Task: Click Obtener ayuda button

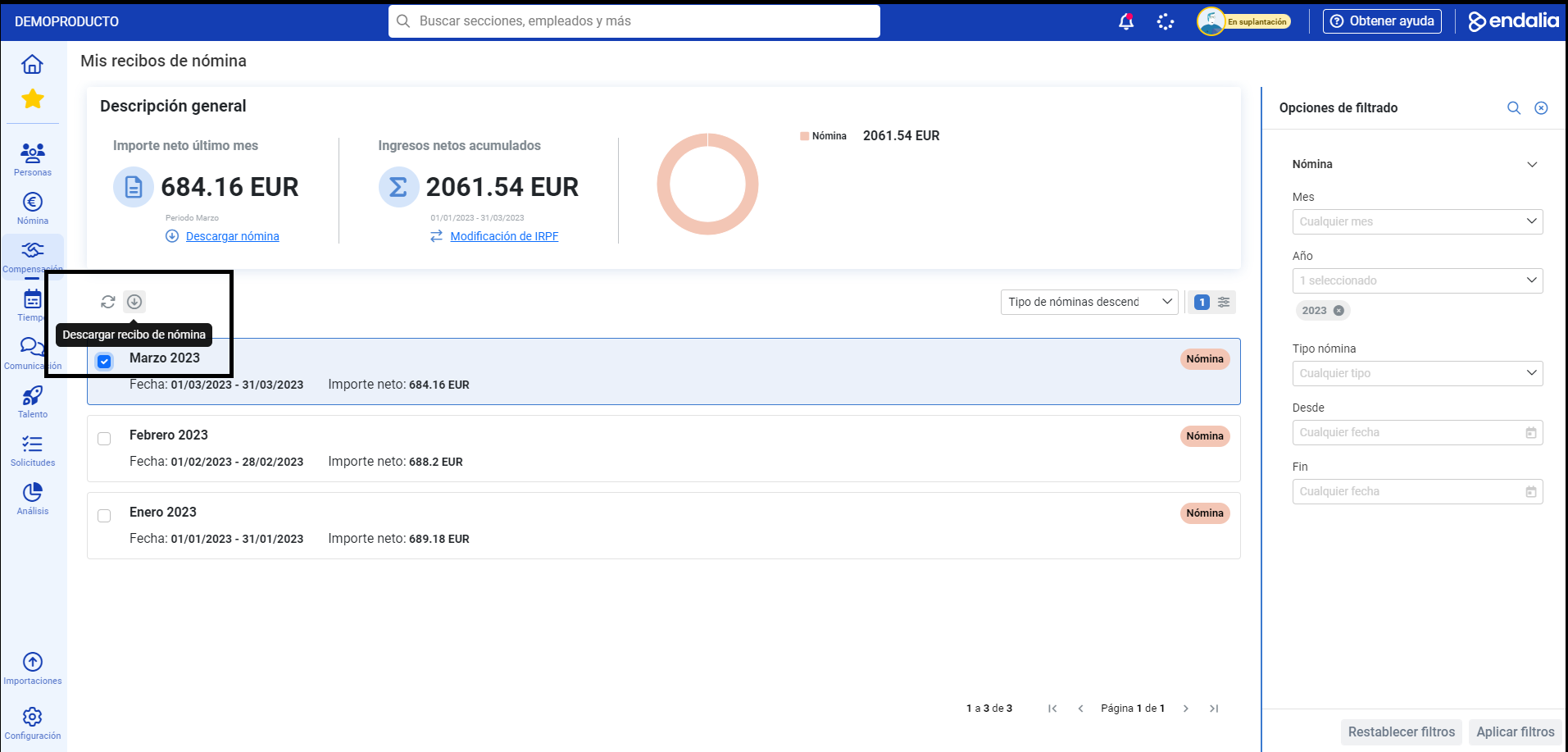Action: click(1382, 21)
